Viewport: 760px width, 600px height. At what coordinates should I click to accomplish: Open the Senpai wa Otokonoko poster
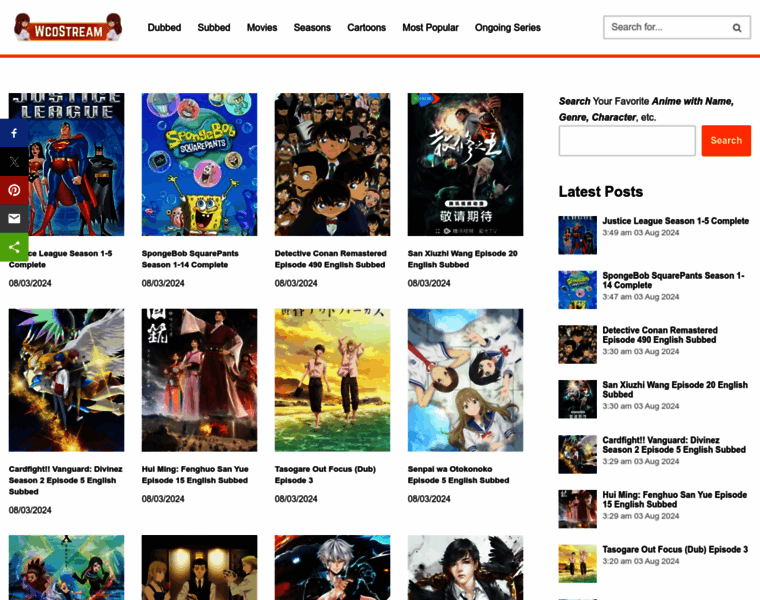pyautogui.click(x=465, y=380)
